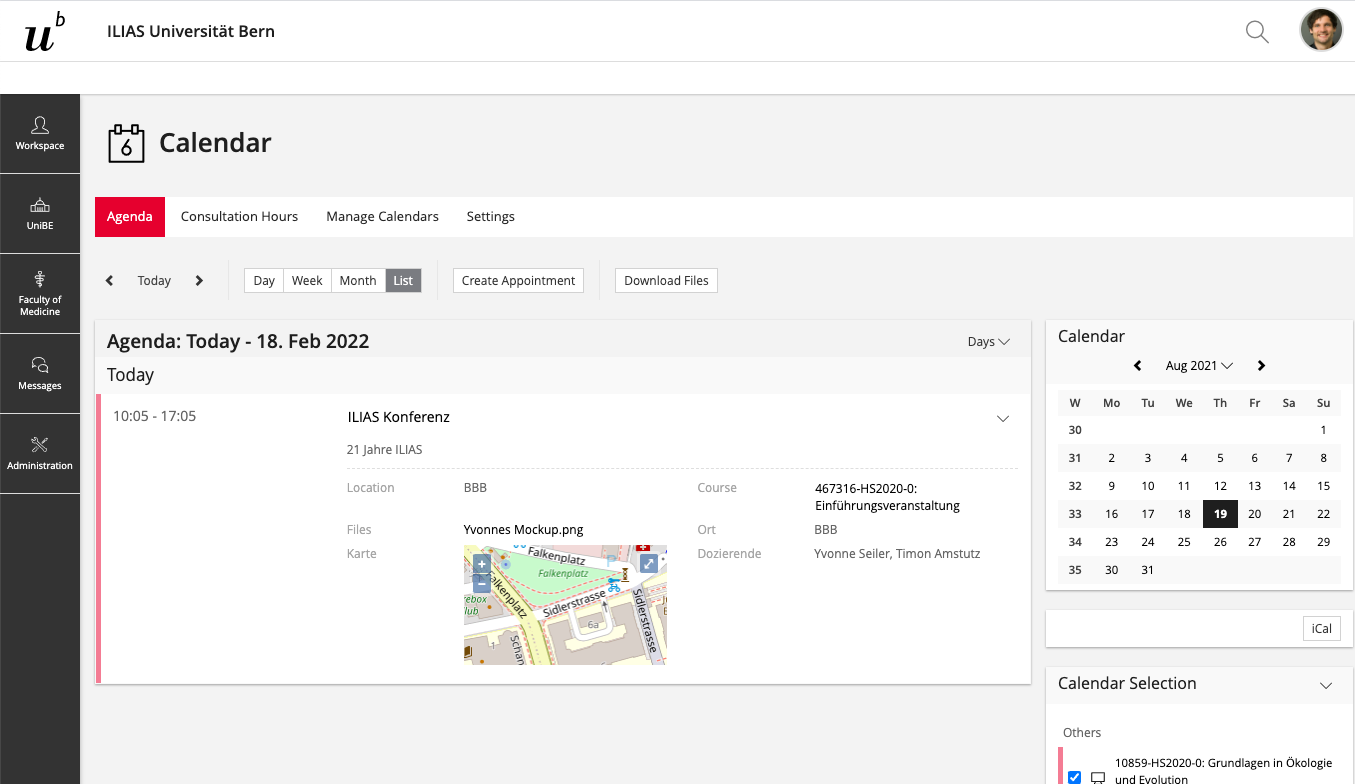1355x784 pixels.
Task: Switch to the Consultation Hours tab
Action: pos(239,217)
